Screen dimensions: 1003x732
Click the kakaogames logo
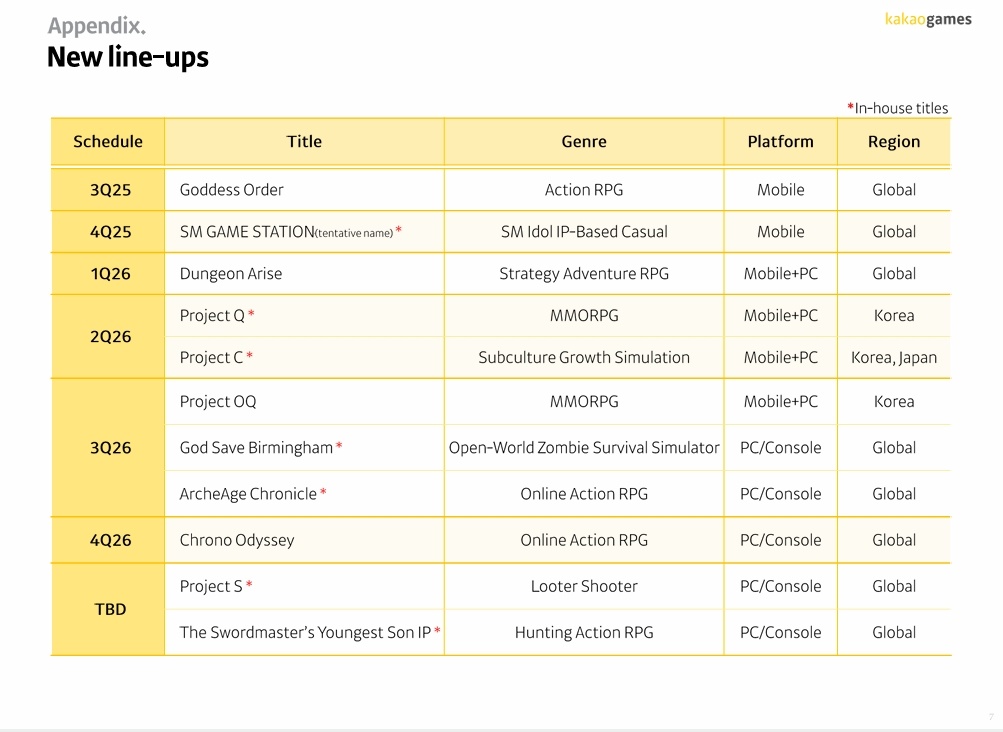(928, 19)
